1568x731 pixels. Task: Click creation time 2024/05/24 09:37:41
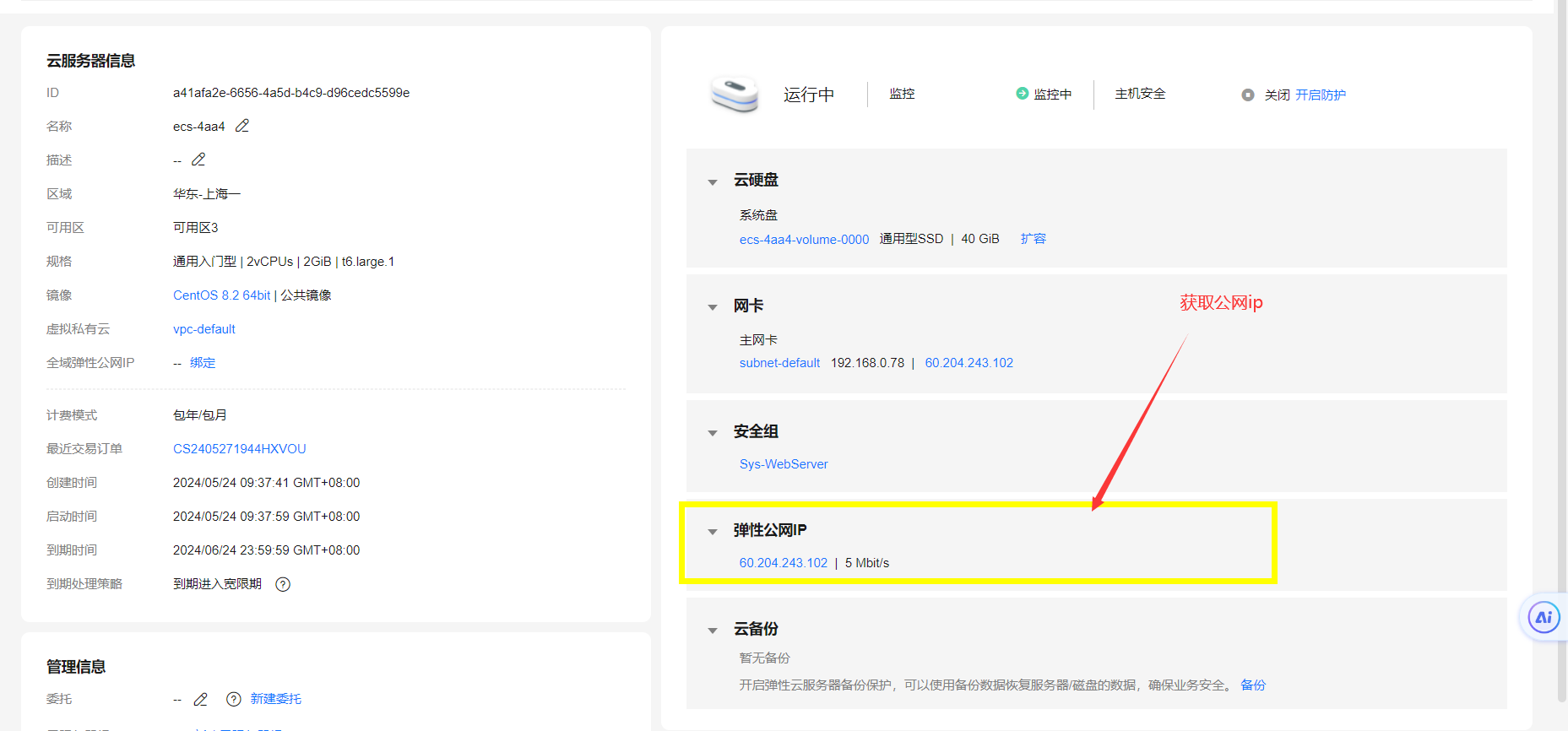click(x=267, y=483)
